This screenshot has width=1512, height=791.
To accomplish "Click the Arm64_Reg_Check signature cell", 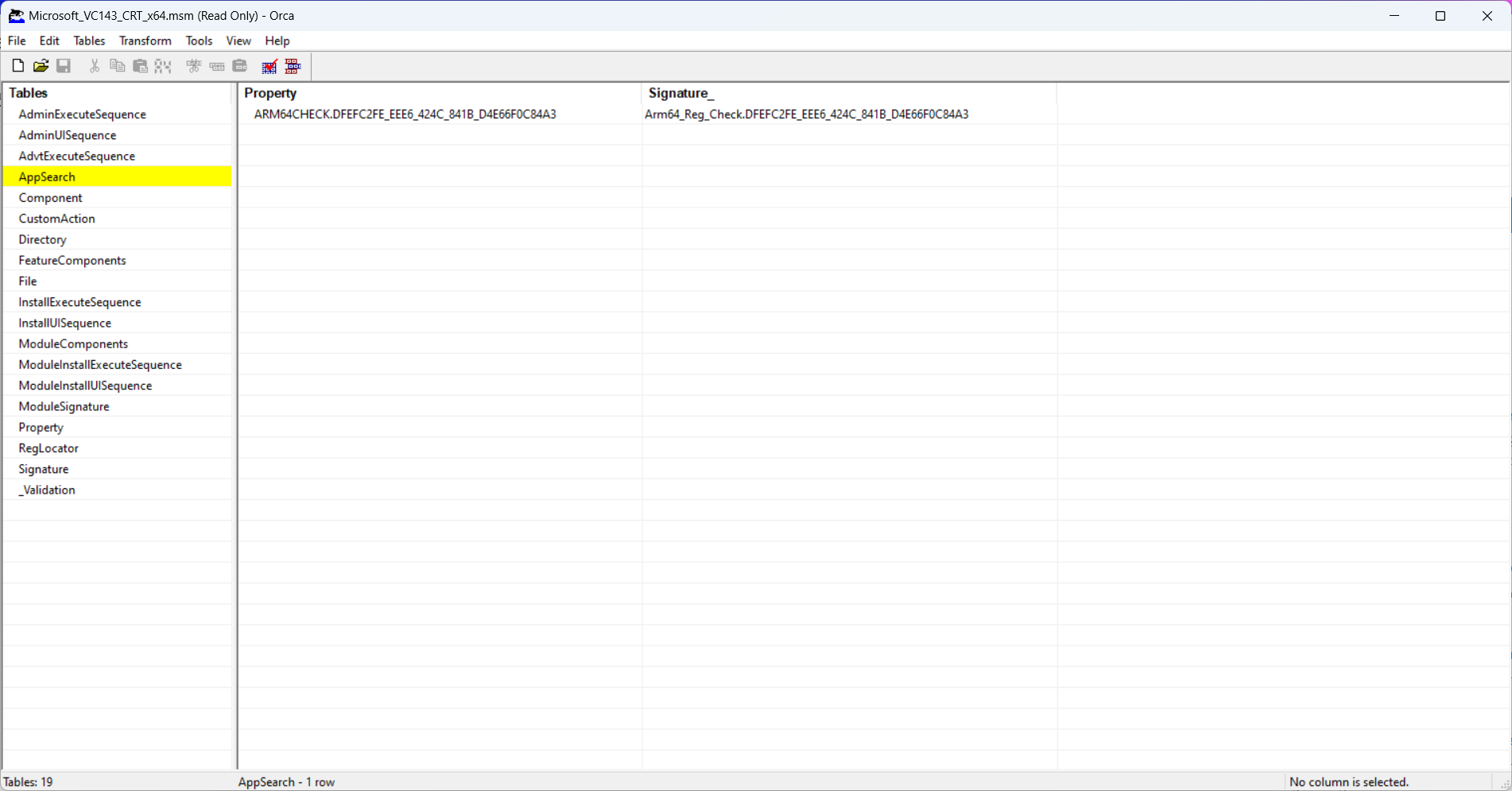I will [849, 114].
